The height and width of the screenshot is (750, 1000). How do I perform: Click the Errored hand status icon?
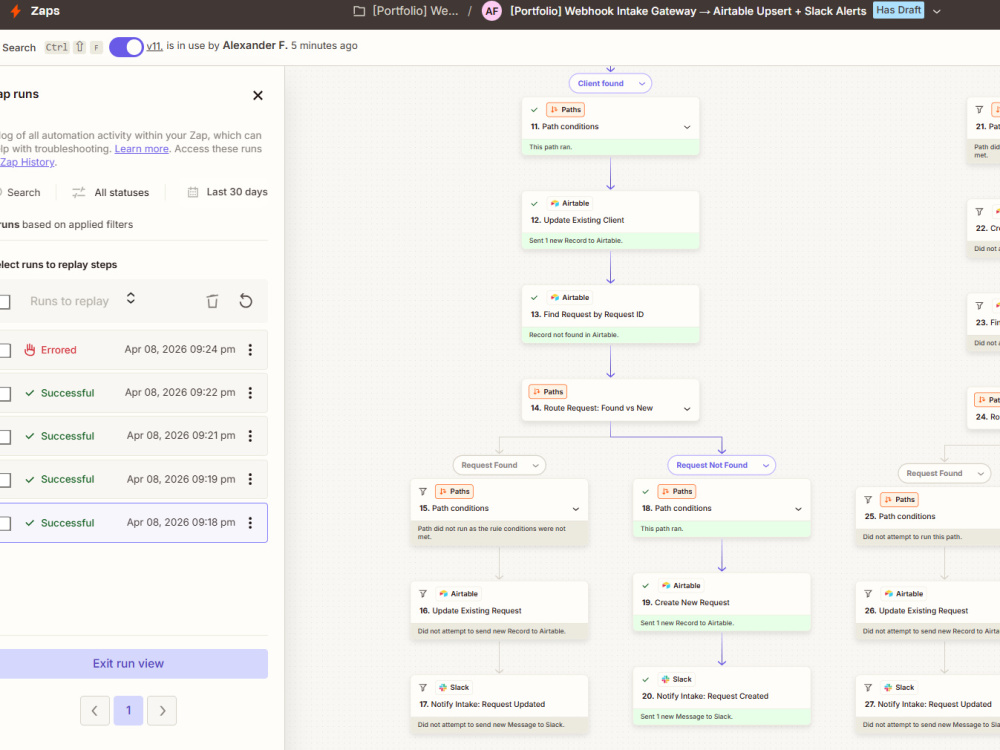tap(29, 349)
